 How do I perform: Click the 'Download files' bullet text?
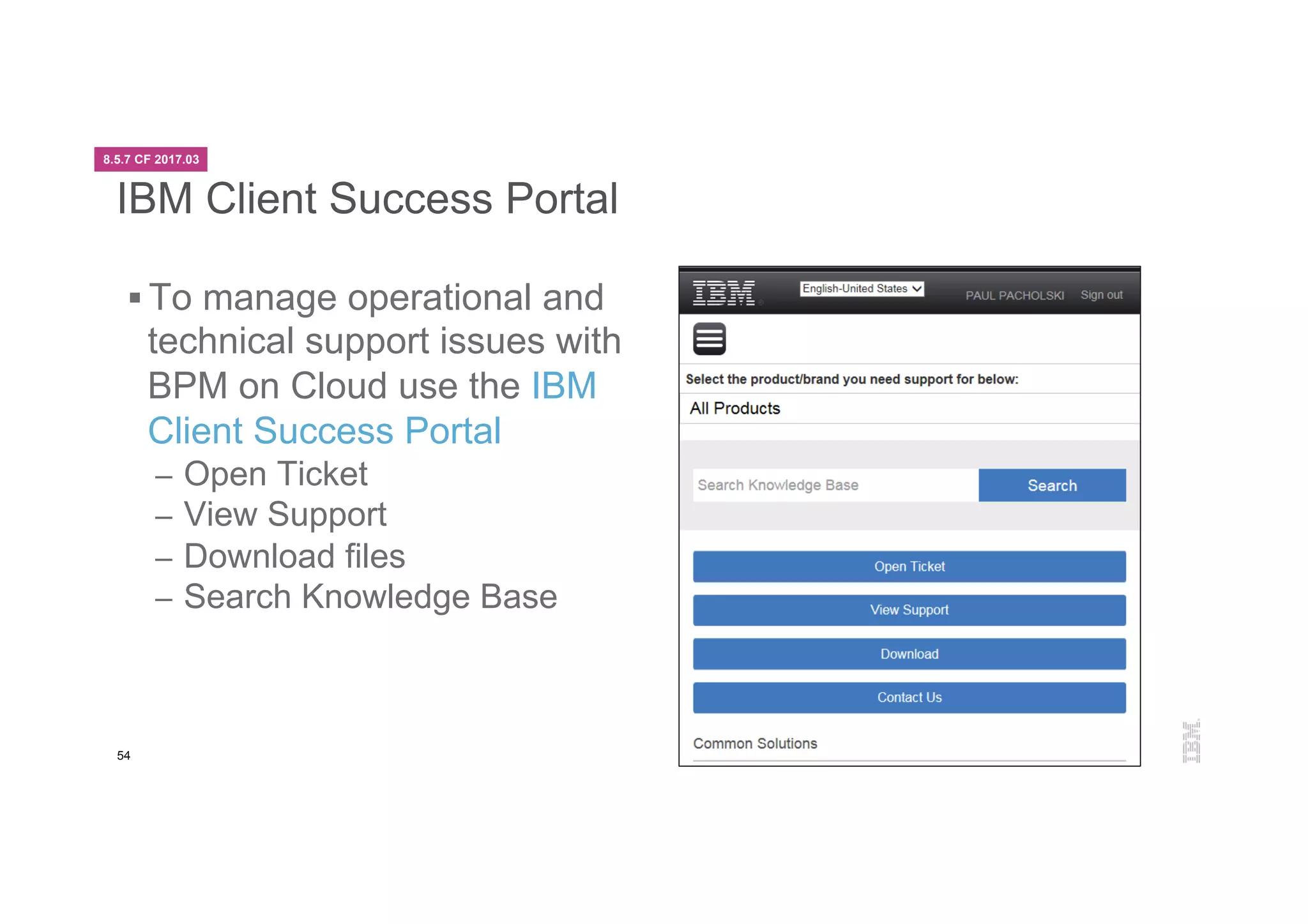point(294,556)
